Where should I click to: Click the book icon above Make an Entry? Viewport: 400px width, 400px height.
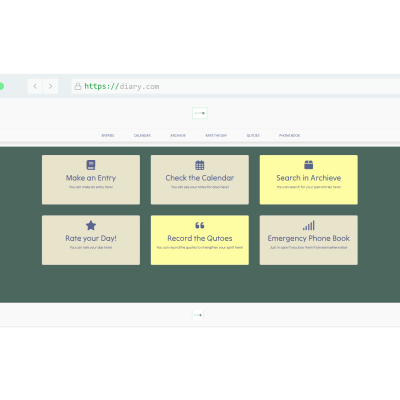point(91,165)
